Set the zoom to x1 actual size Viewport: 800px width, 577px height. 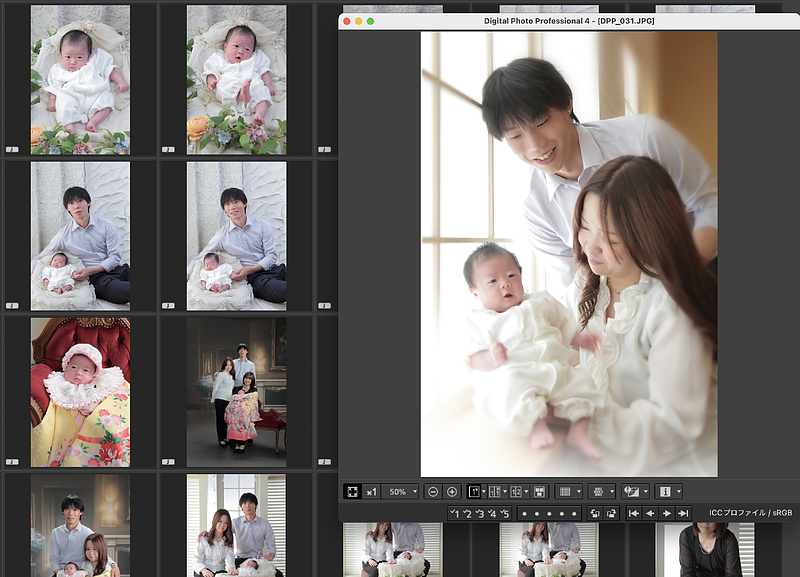(371, 492)
